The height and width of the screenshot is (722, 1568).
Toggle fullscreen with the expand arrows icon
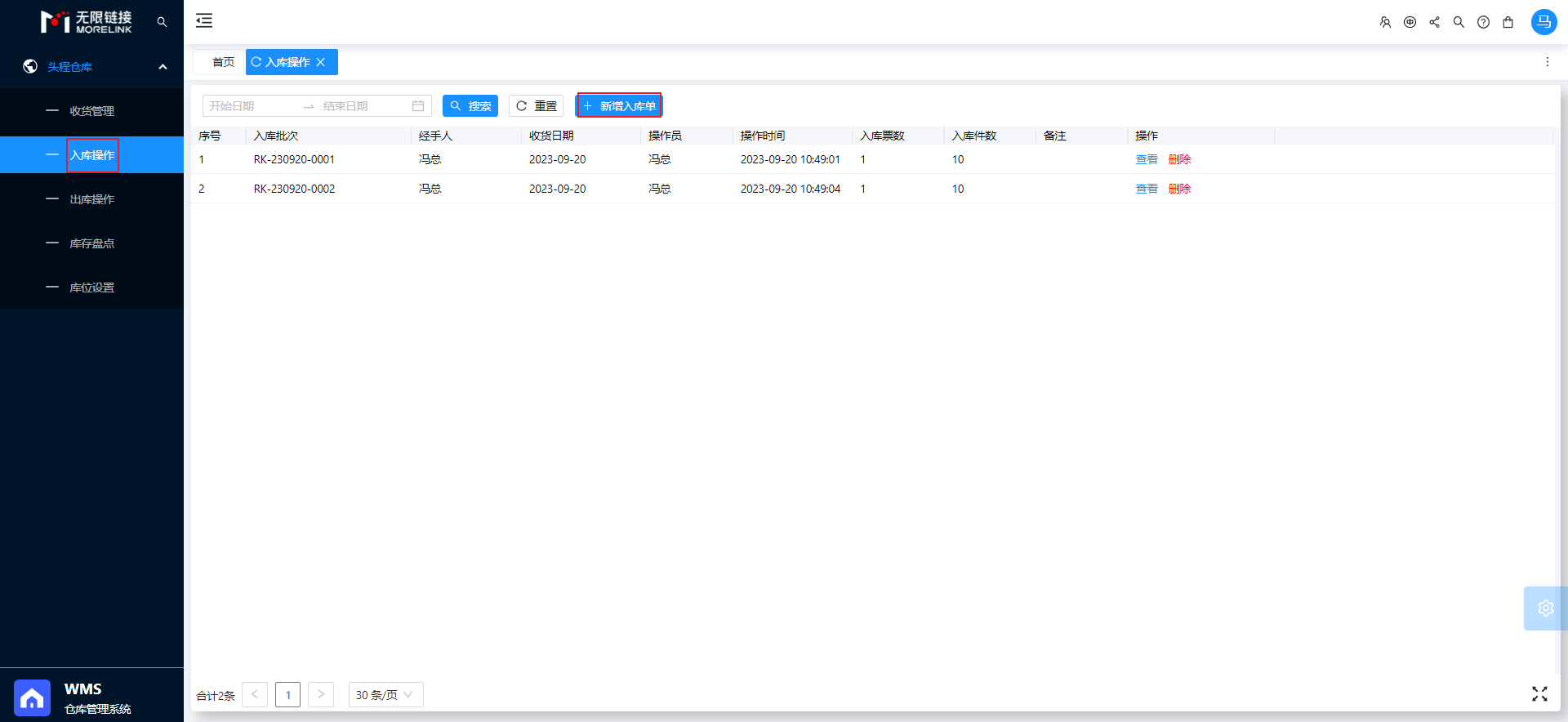pos(1539,694)
